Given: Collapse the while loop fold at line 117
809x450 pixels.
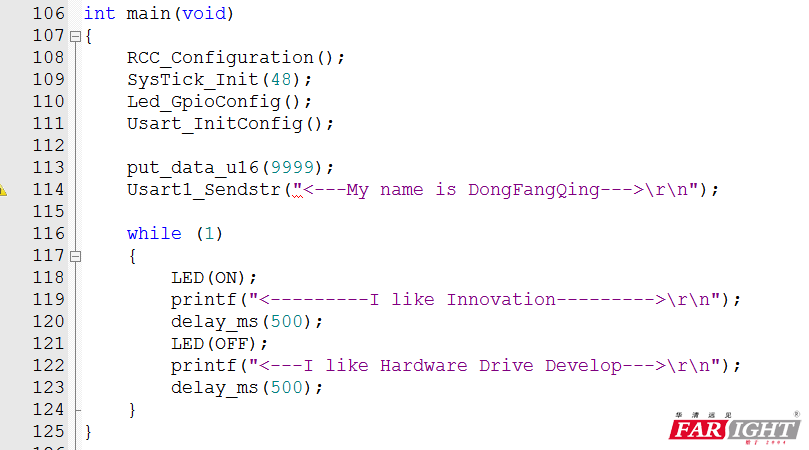Looking at the screenshot, I should [75, 256].
